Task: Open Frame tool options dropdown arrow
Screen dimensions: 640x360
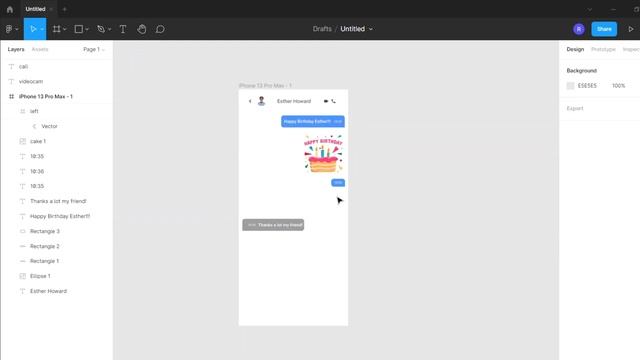Action: tap(64, 29)
